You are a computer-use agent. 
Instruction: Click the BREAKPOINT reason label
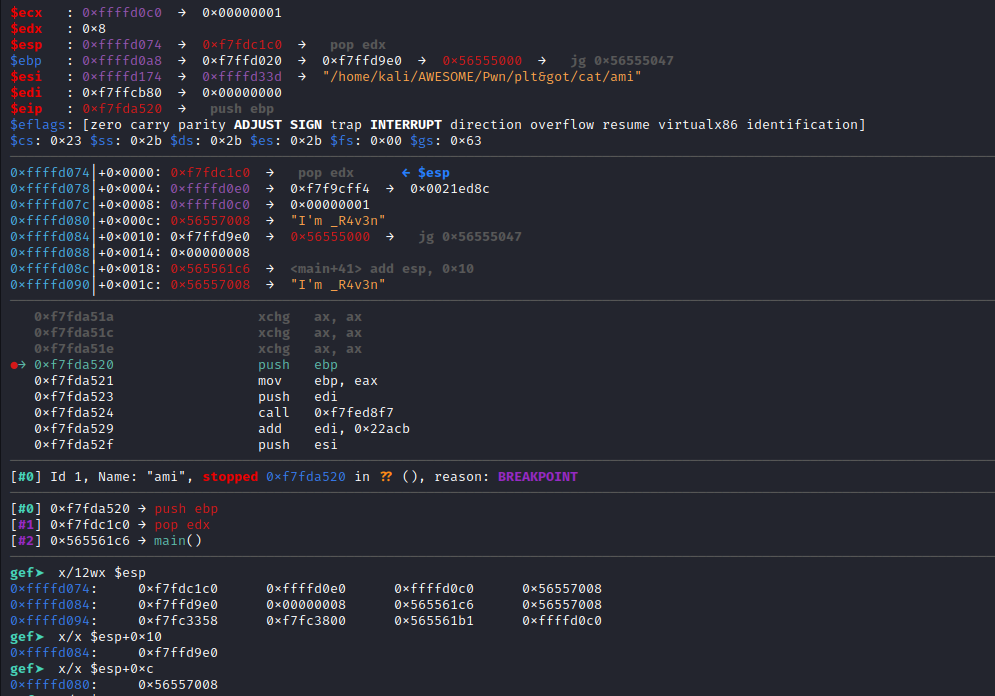(536, 476)
